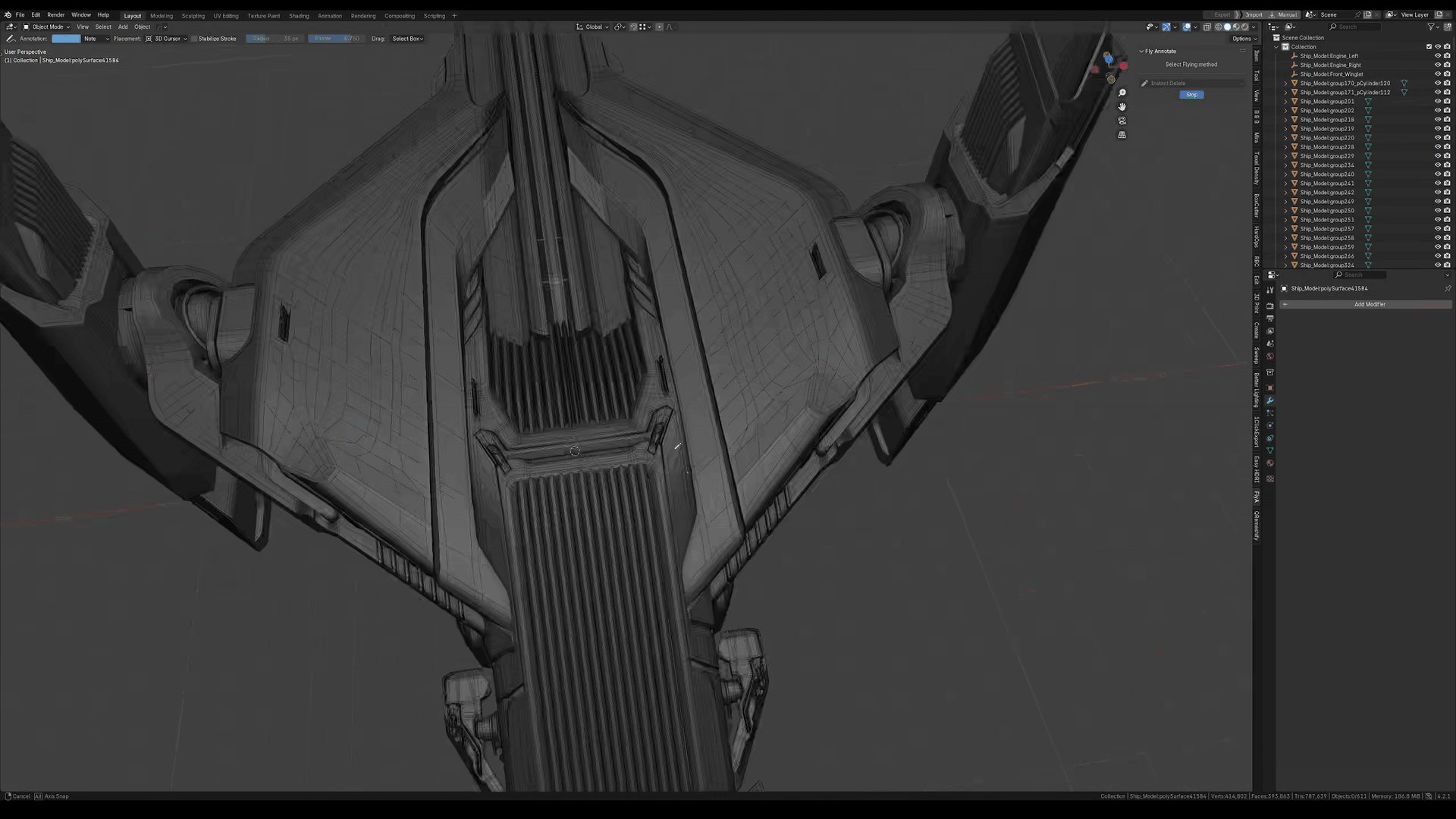Image resolution: width=1456 pixels, height=819 pixels.
Task: Click the Add Modifier button
Action: (x=1369, y=304)
